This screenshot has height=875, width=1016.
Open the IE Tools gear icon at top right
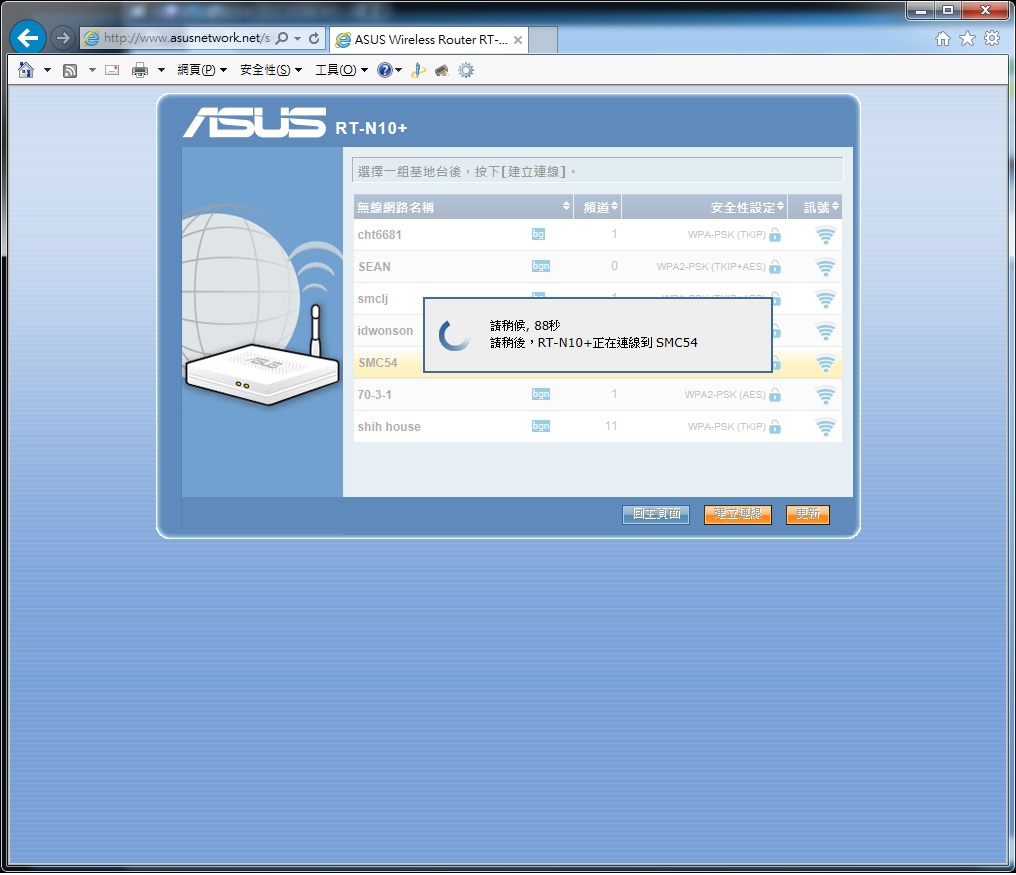pos(991,39)
